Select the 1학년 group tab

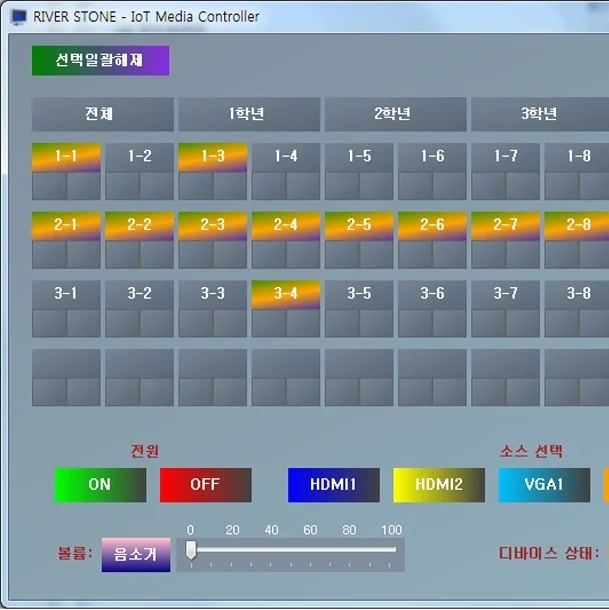point(249,114)
